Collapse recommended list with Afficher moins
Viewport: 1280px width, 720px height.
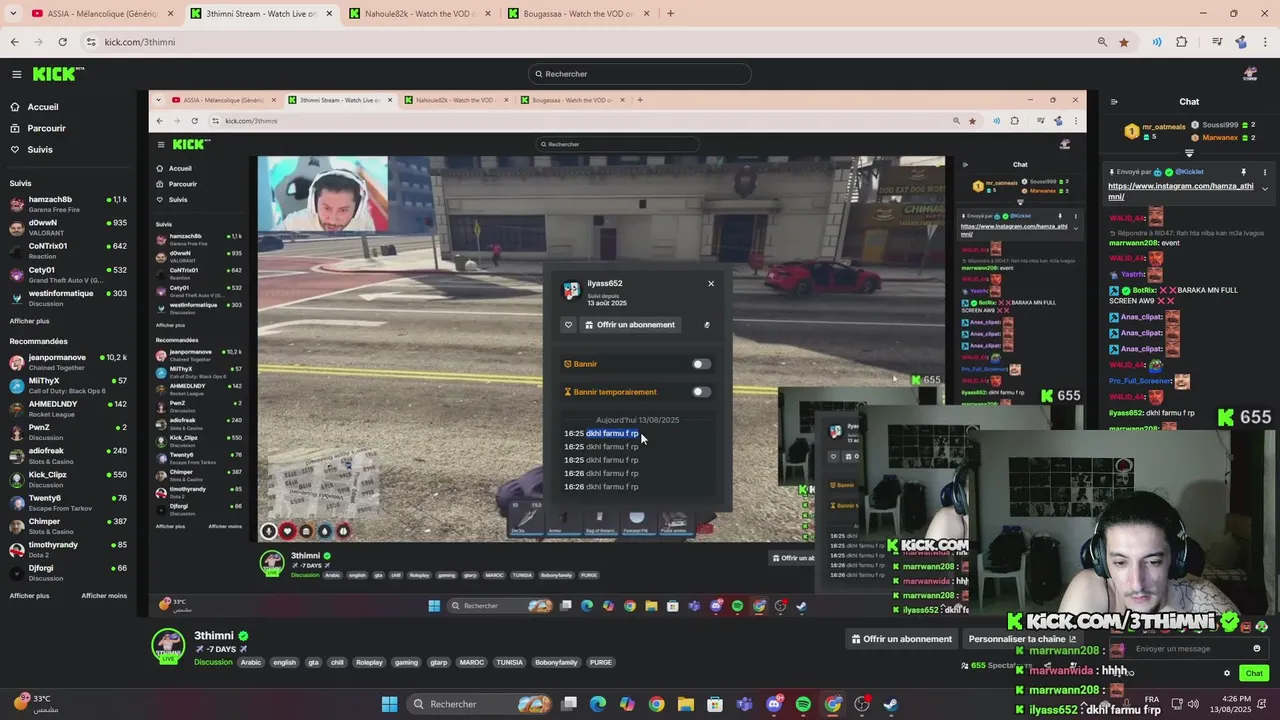click(x=104, y=596)
